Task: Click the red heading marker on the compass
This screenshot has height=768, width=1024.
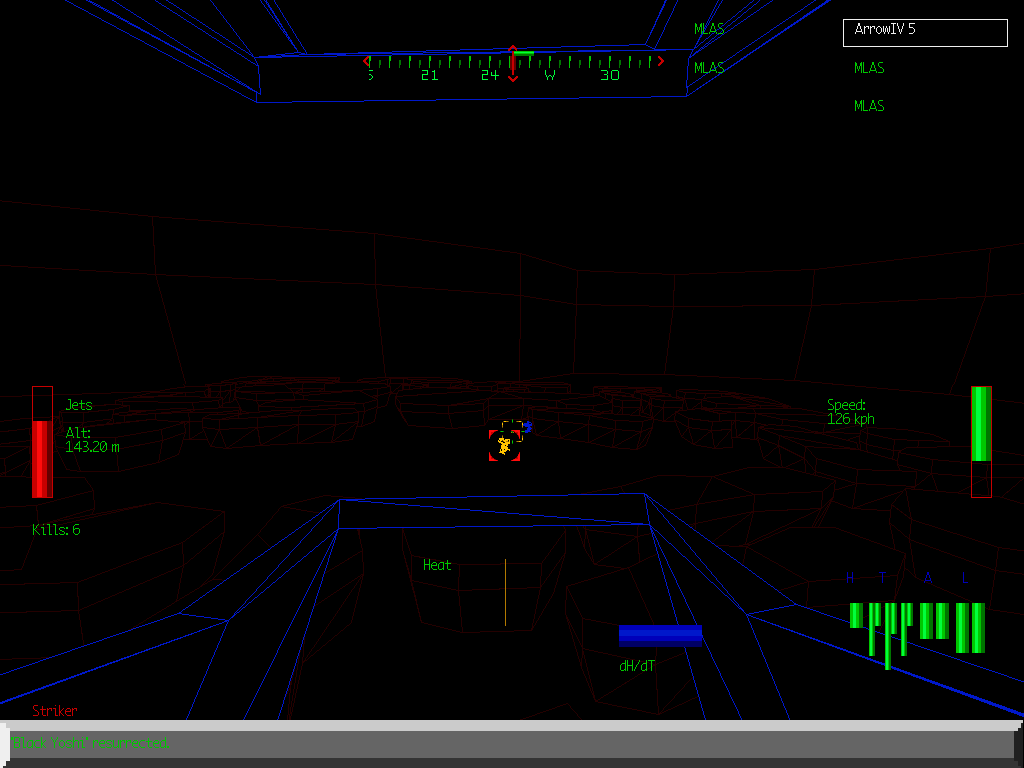Action: [513, 63]
